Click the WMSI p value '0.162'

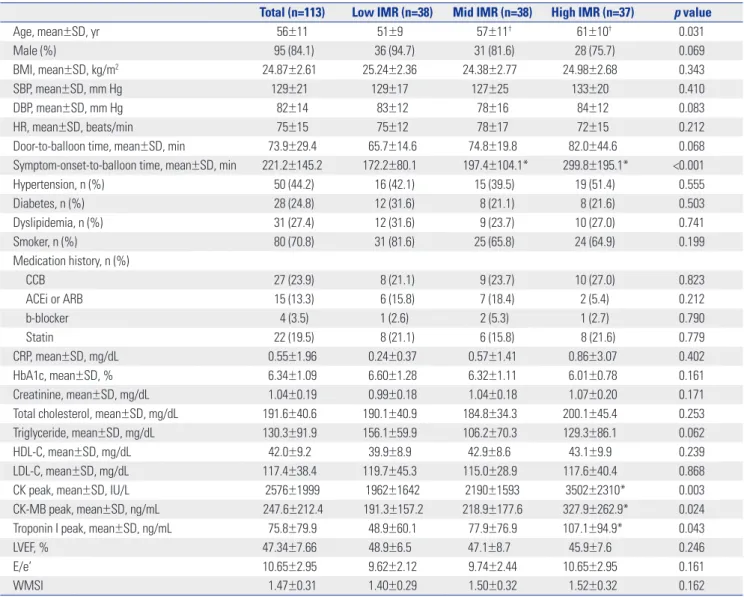(x=691, y=586)
